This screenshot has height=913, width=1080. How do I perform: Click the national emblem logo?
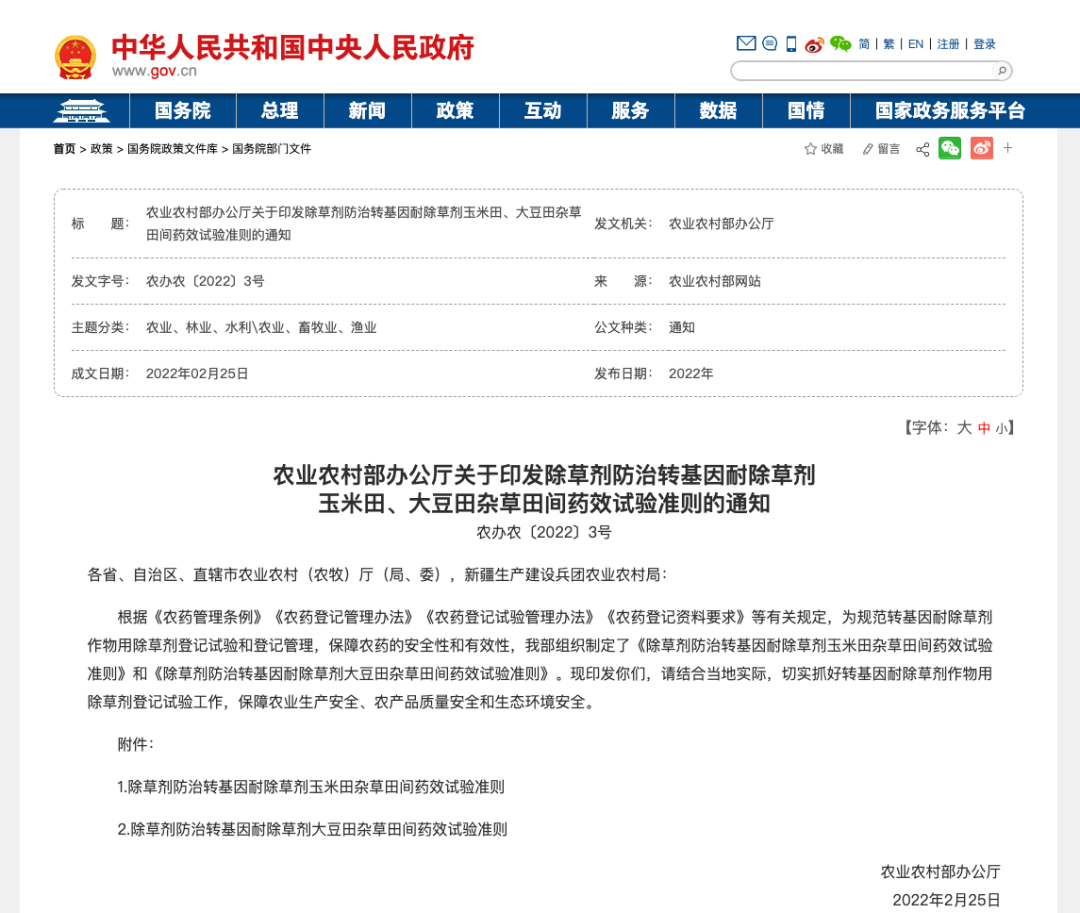[75, 57]
